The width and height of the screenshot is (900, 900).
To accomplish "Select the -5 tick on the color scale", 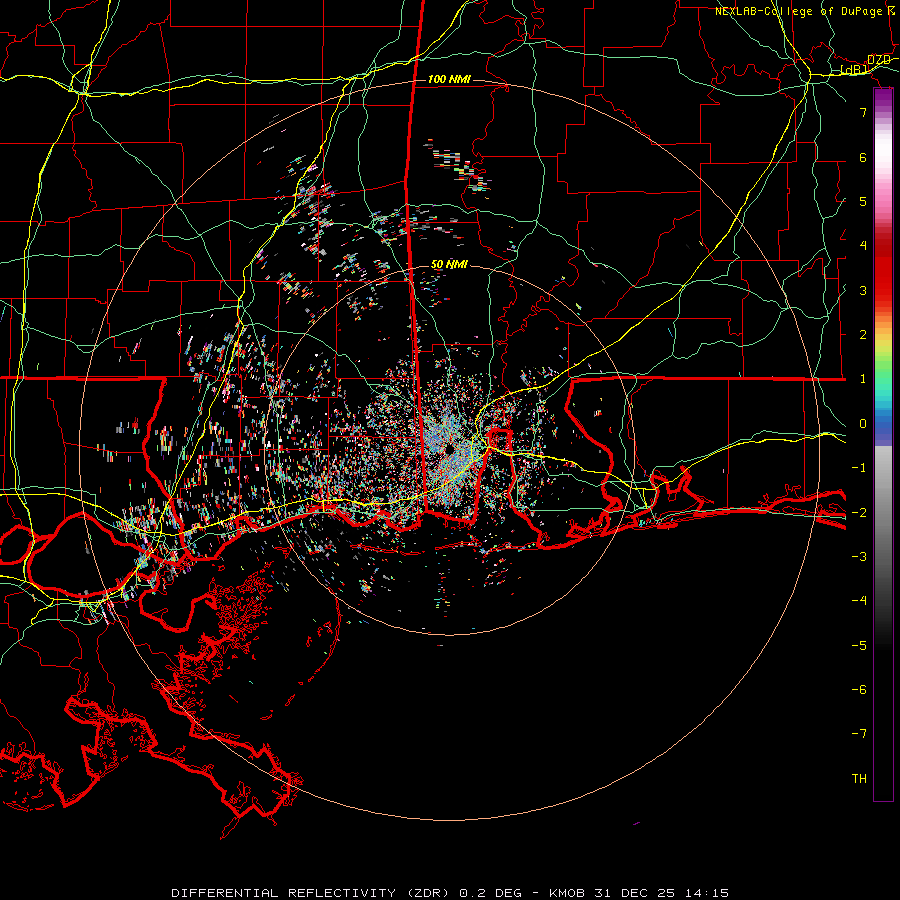I will [x=859, y=645].
